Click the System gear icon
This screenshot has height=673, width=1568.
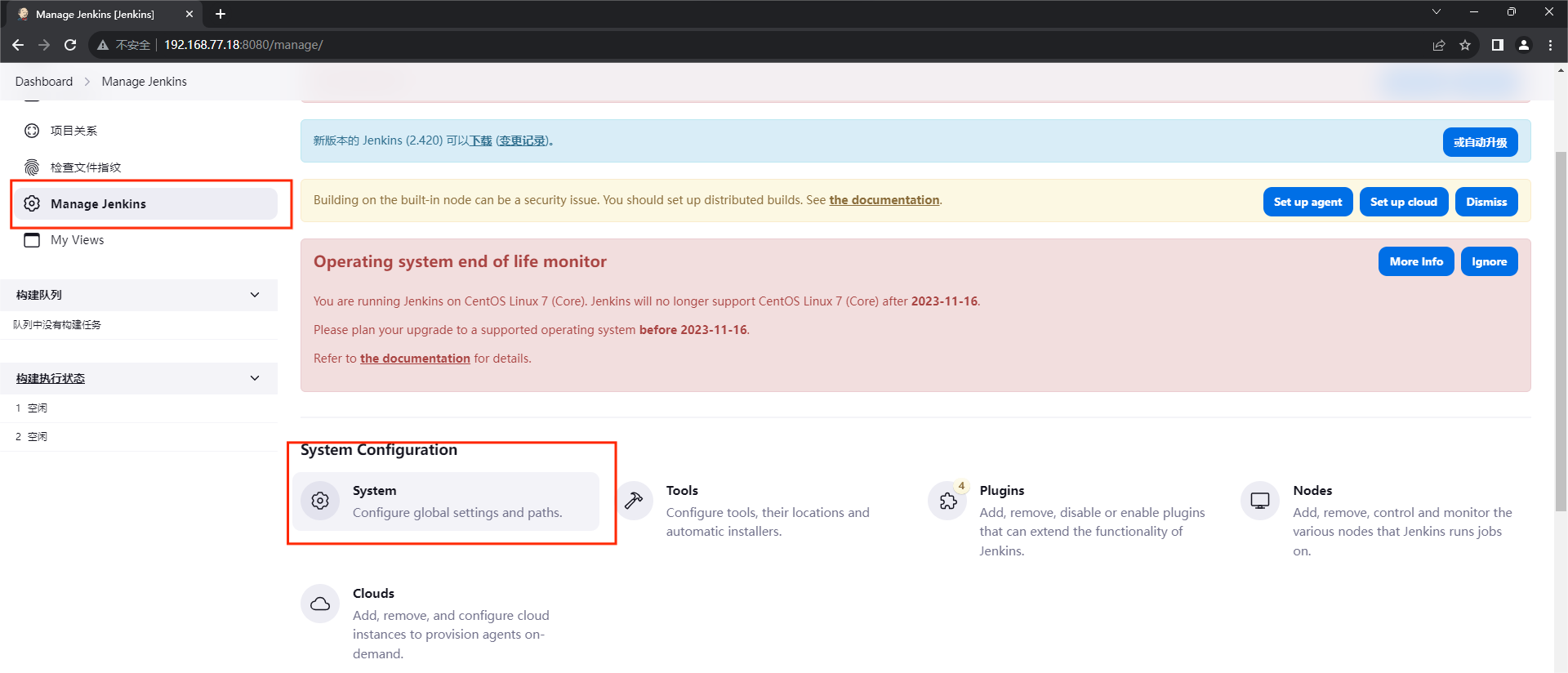(320, 501)
